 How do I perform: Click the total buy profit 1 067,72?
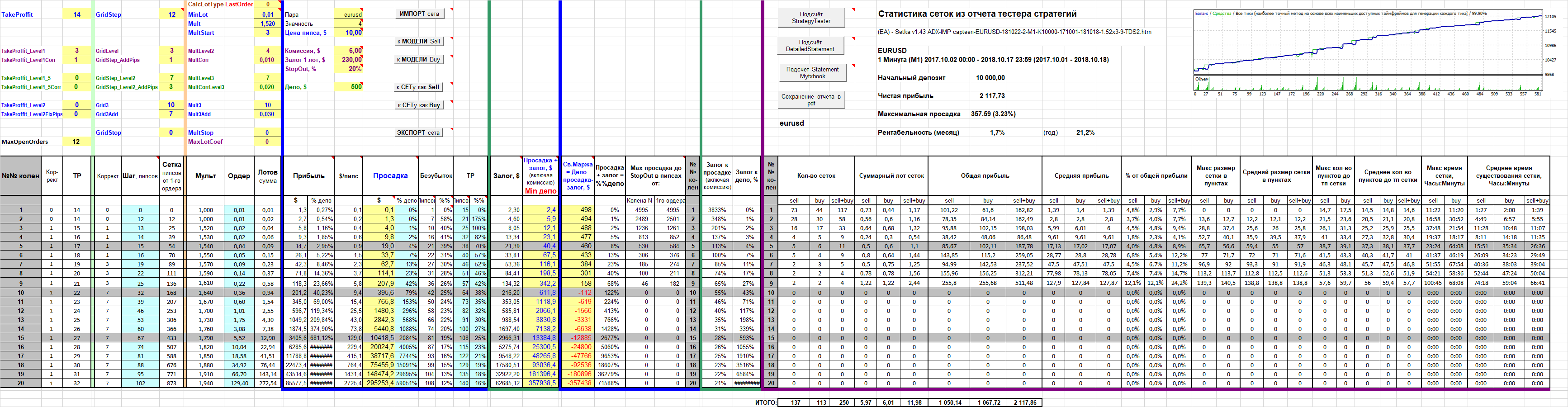[x=988, y=403]
